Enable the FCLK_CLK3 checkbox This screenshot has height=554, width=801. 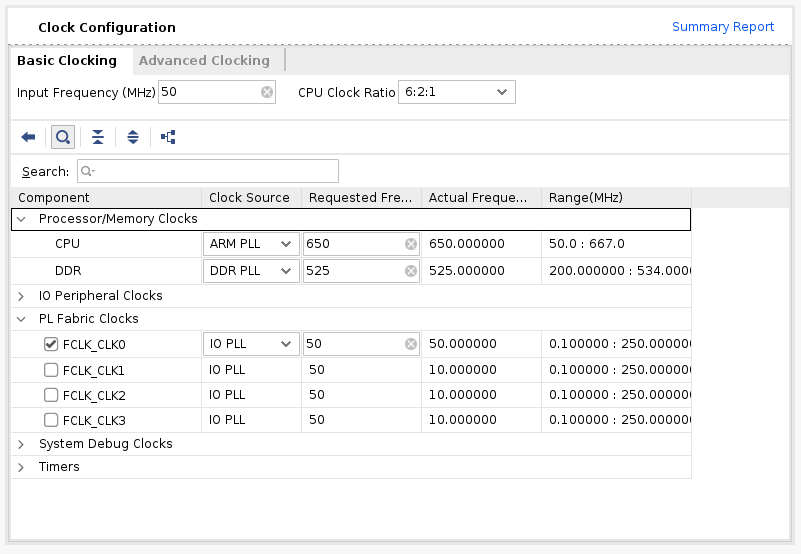(x=51, y=420)
